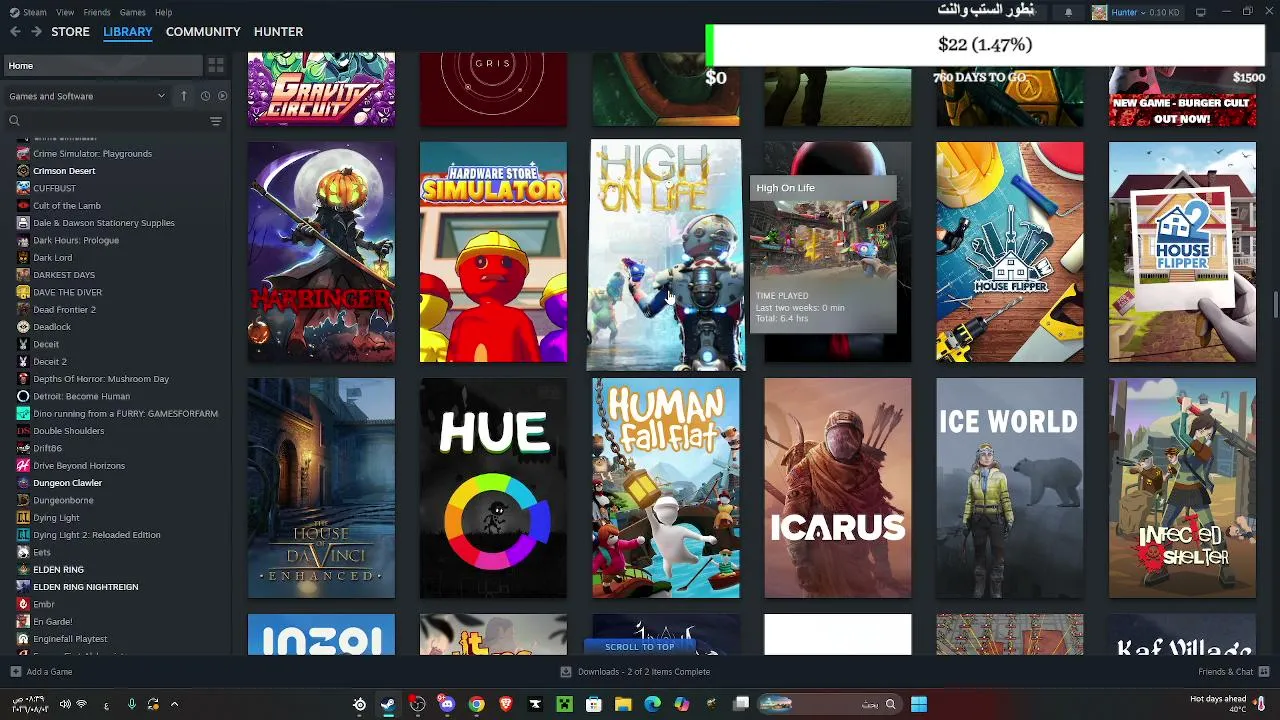Select Deadlock in the game list
This screenshot has height=720, width=1280.
tap(52, 327)
